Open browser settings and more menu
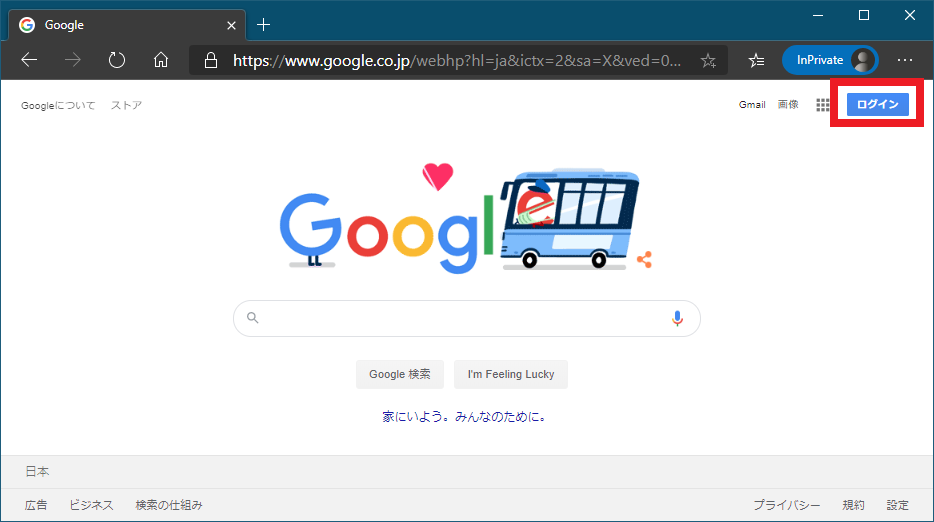 (x=905, y=60)
